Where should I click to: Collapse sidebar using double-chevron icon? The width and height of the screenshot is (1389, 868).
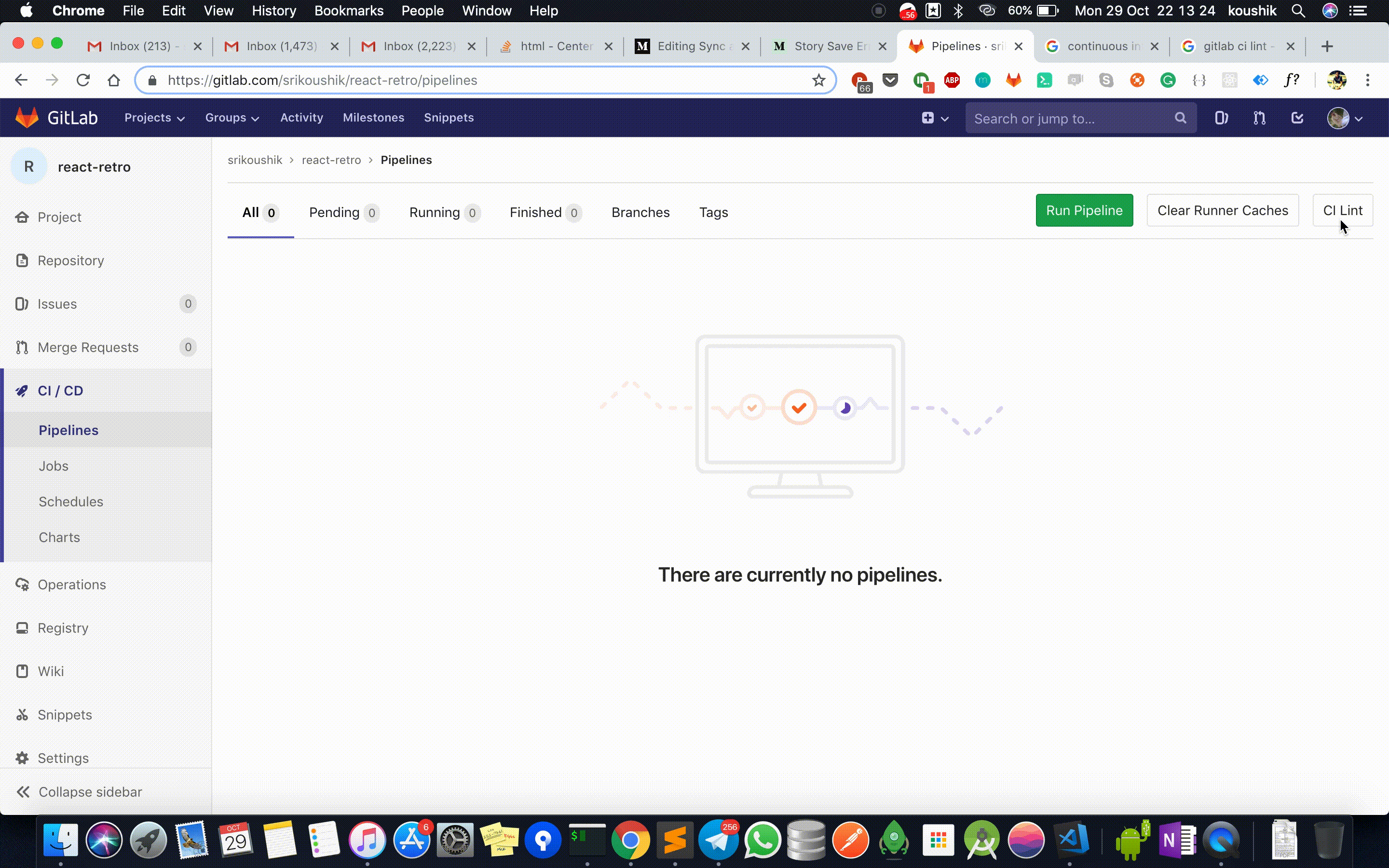pos(23,792)
